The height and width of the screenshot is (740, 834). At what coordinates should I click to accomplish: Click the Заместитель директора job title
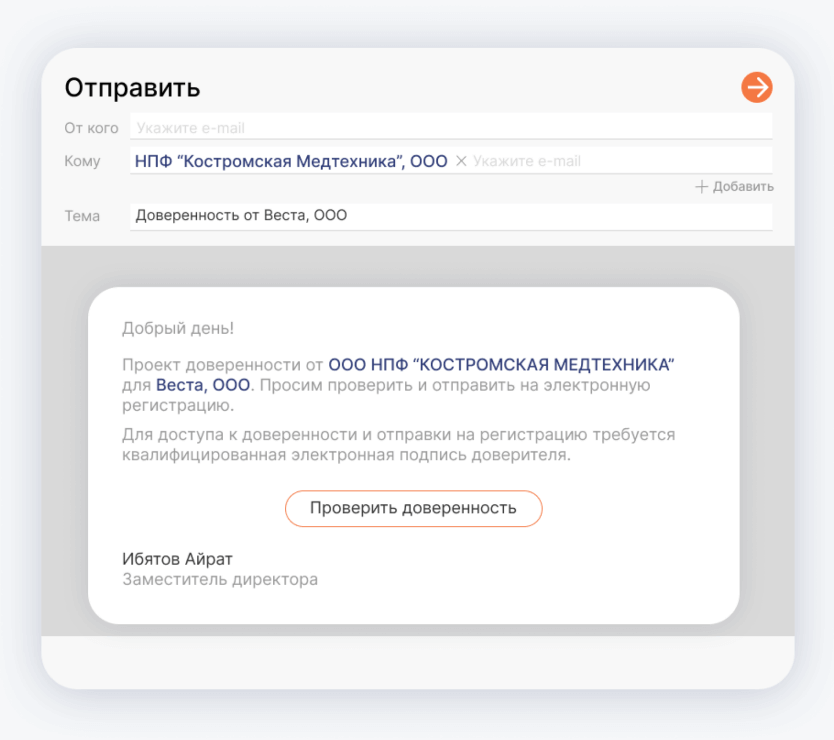coord(220,579)
